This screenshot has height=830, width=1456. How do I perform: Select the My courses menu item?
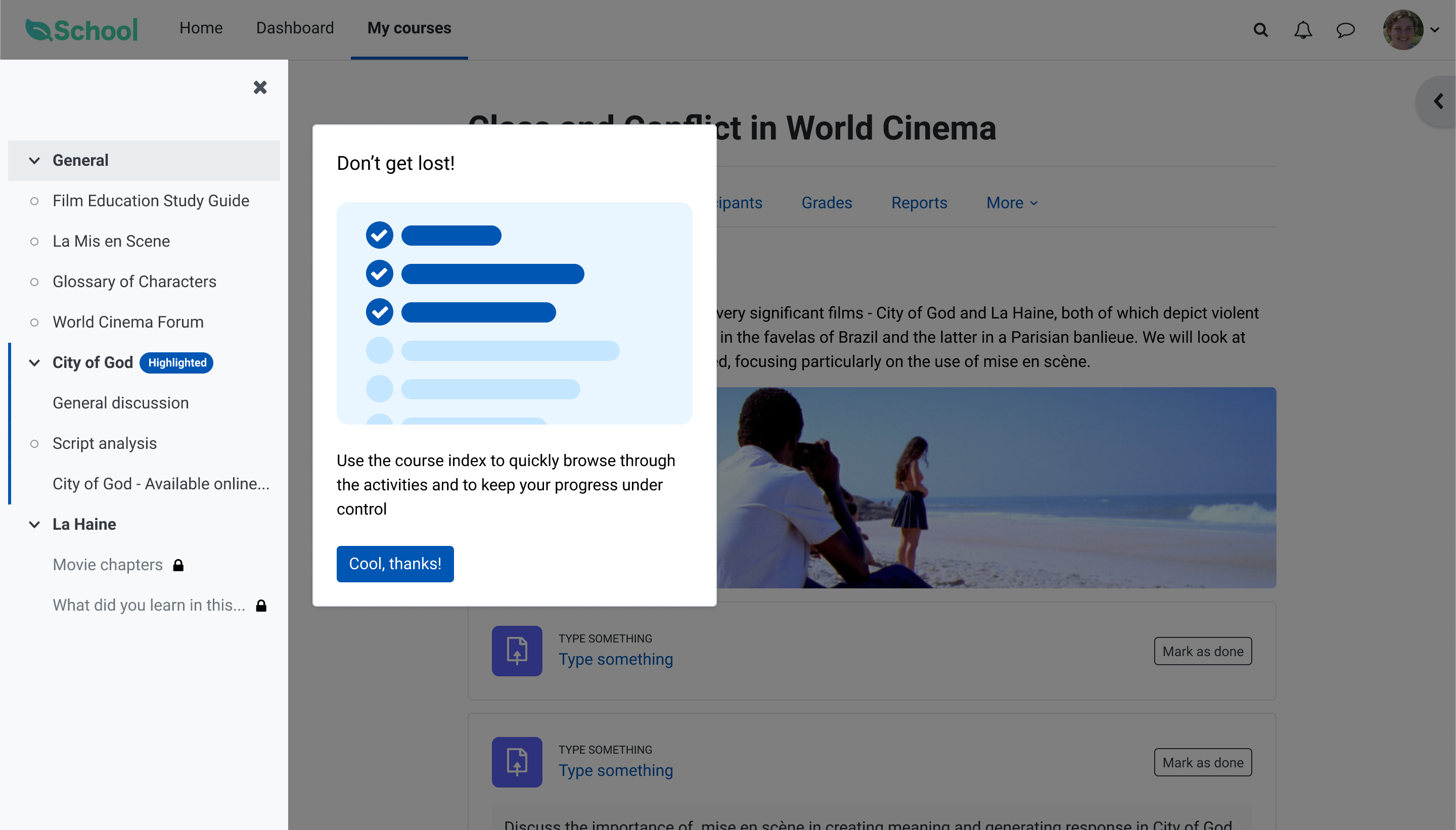click(409, 28)
